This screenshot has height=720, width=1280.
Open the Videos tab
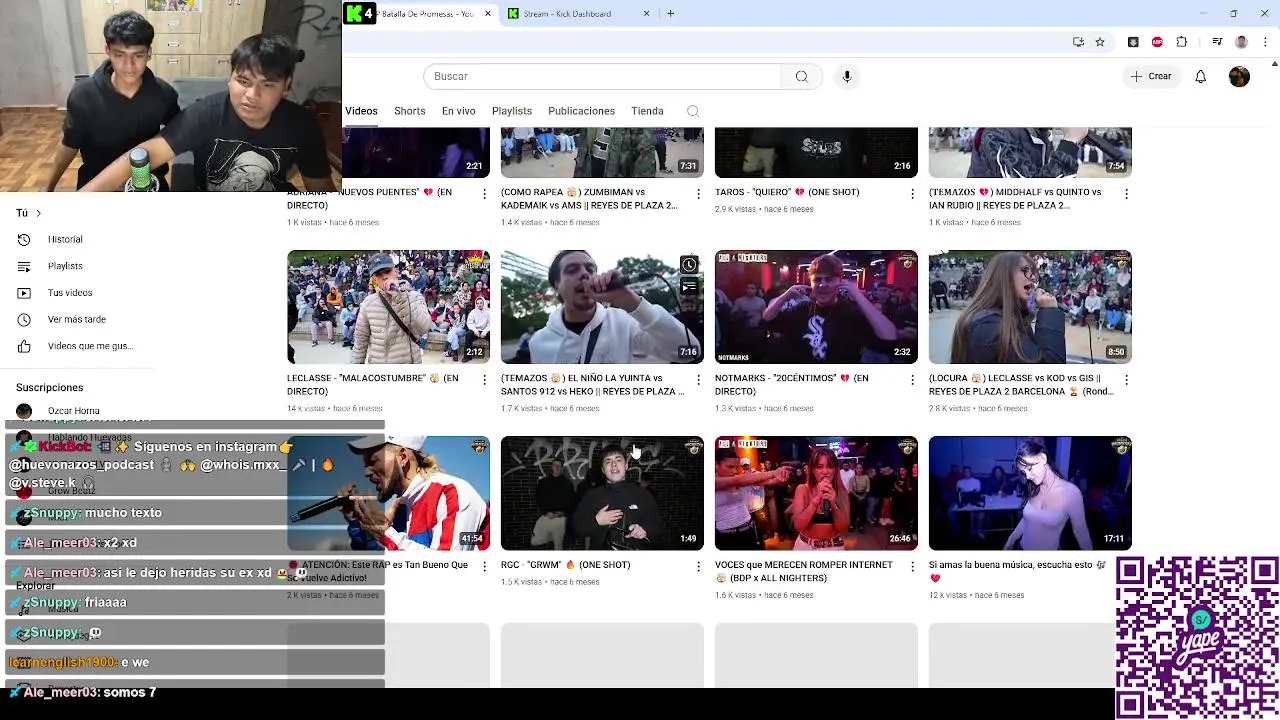[x=361, y=111]
